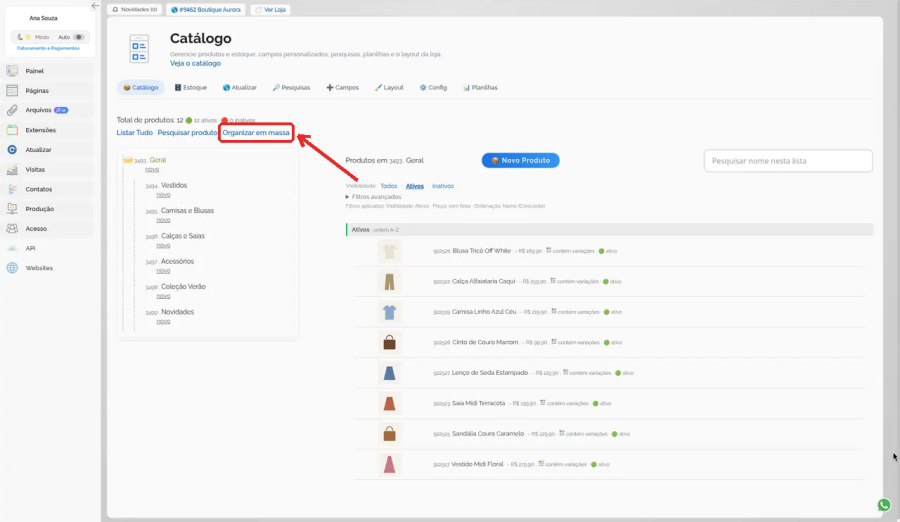Image resolution: width=900 pixels, height=522 pixels.
Task: Switch to the Planilhas tab
Action: click(480, 88)
